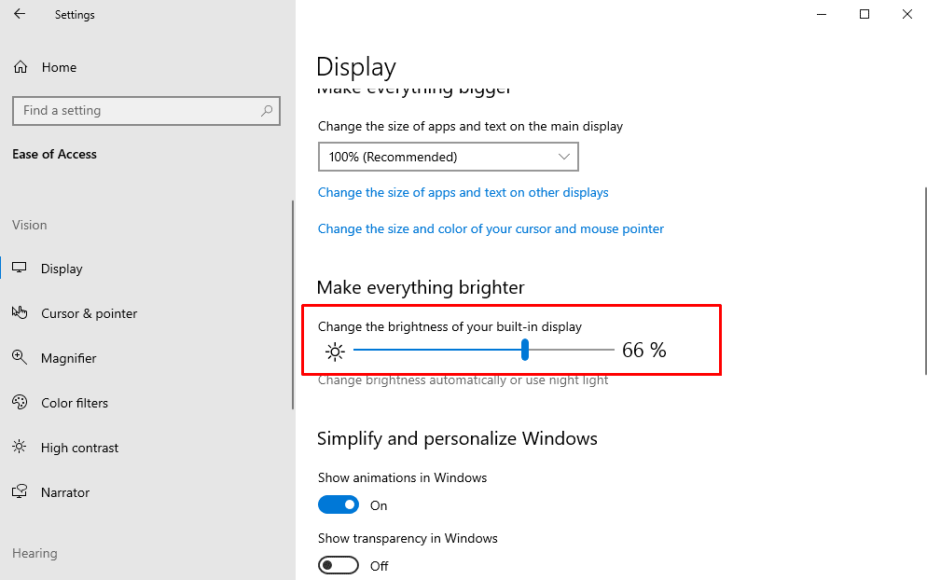Screen dimensions: 927x580
Task: Click the brightness sun icon
Action: (335, 350)
